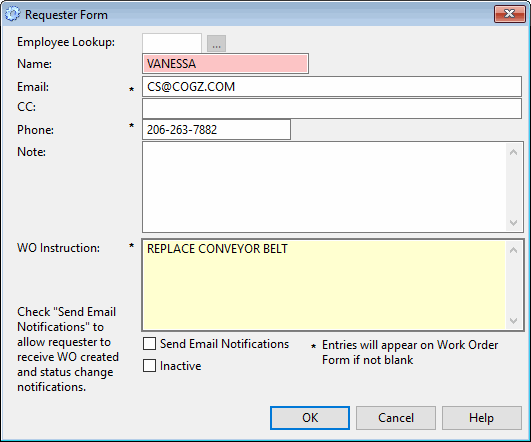Select the Name field containing VANESSA
531x442 pixels.
(225, 63)
